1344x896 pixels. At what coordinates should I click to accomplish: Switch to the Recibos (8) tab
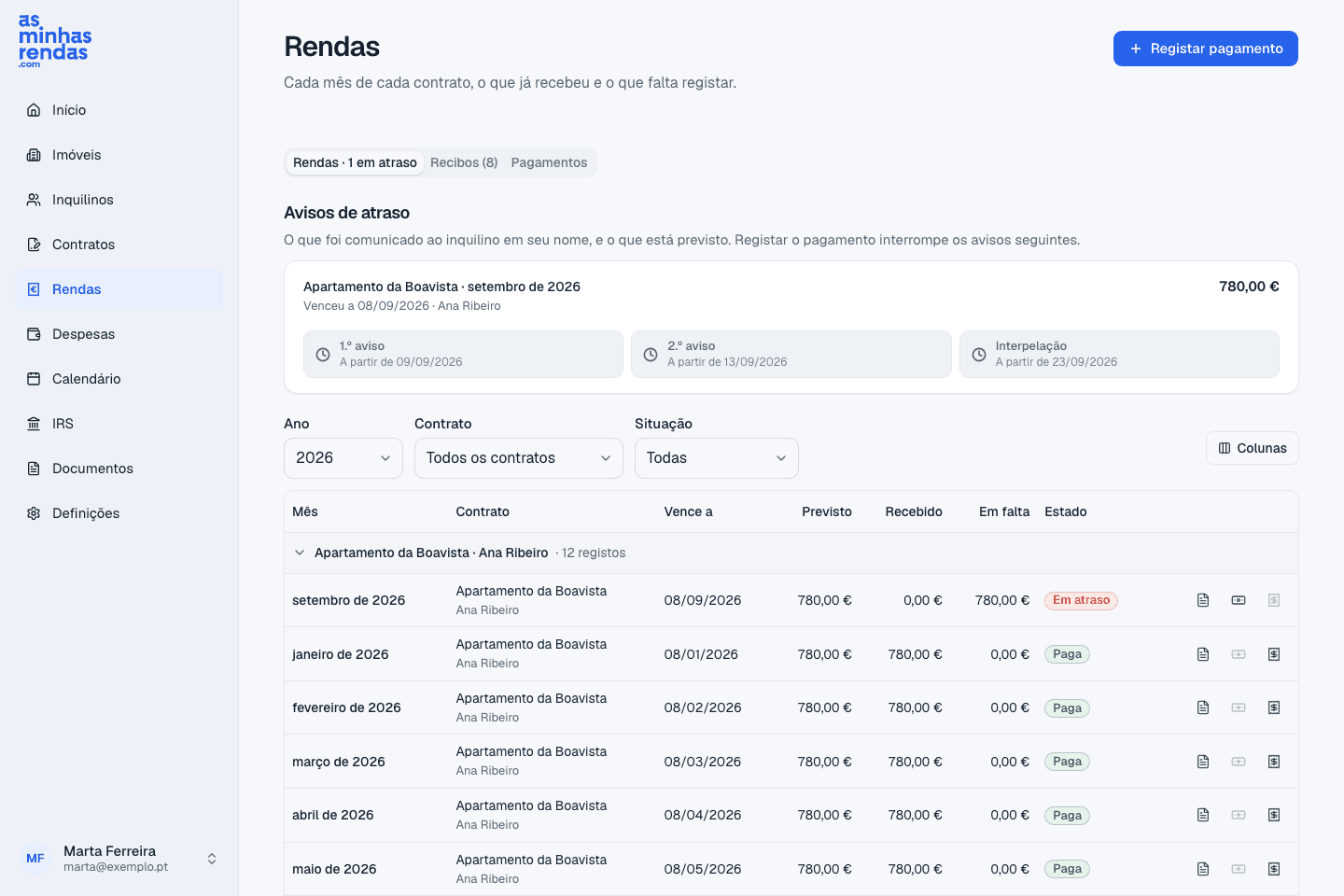click(x=464, y=162)
